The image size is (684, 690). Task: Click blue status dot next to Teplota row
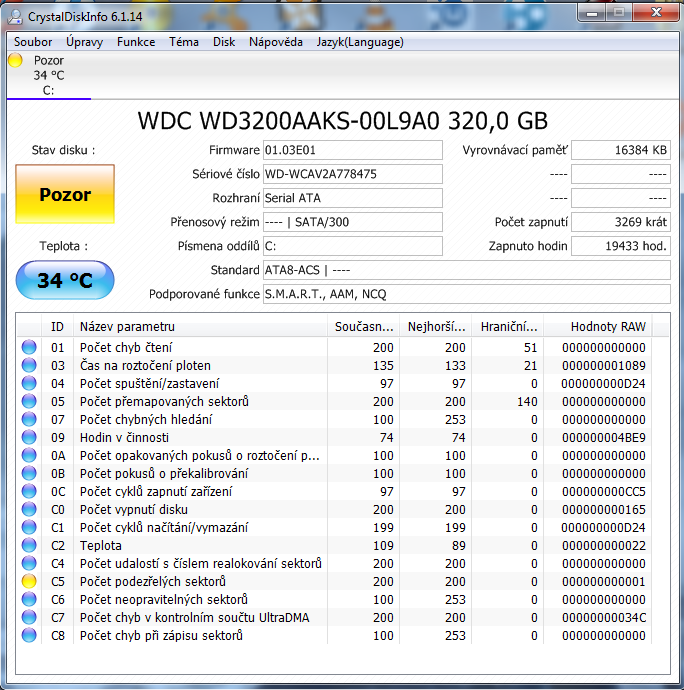pyautogui.click(x=29, y=545)
